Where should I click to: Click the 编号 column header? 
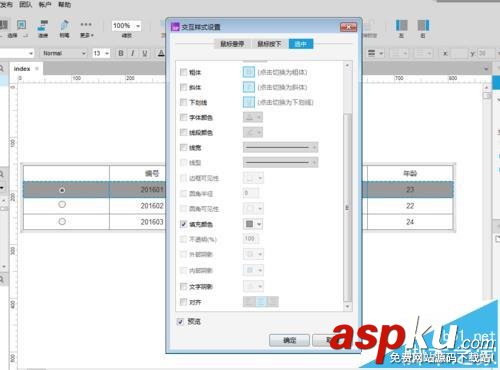click(152, 173)
